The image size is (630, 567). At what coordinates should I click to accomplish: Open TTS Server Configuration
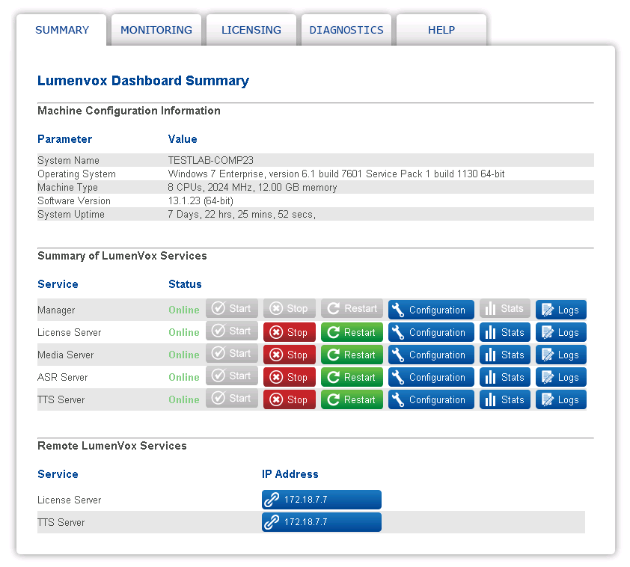coord(431,400)
